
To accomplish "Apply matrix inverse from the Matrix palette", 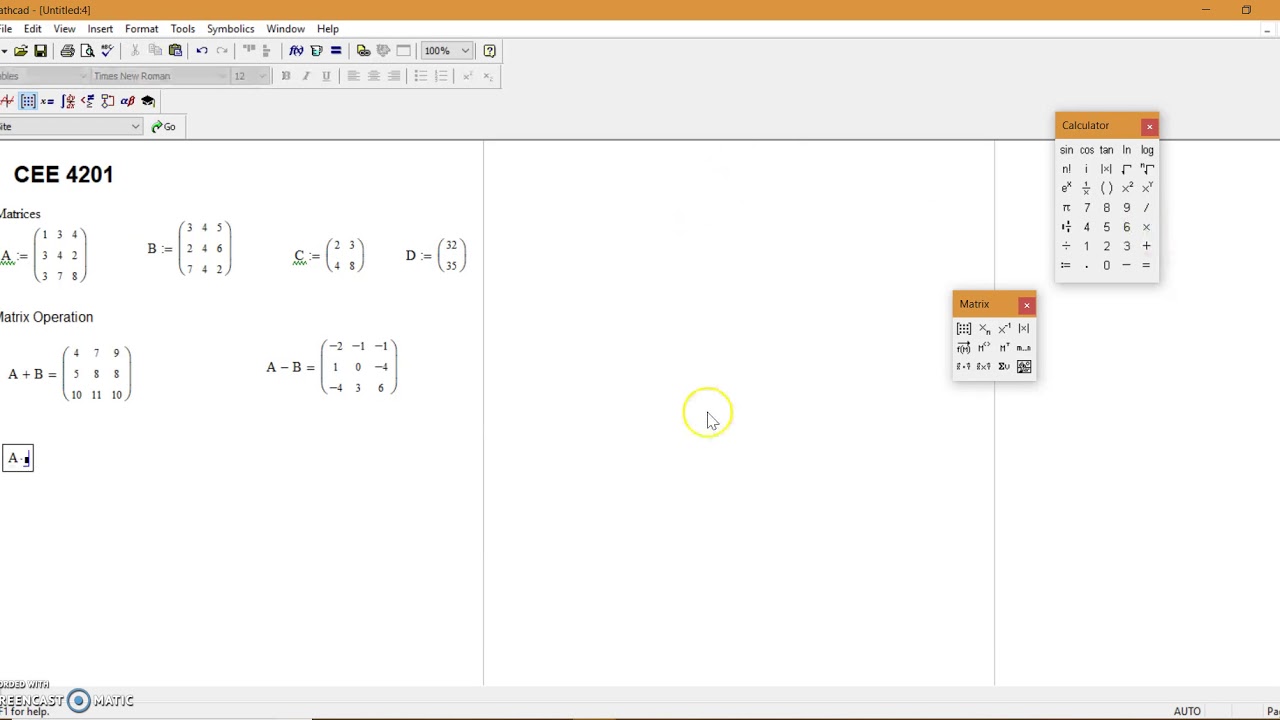I will click(x=1004, y=329).
